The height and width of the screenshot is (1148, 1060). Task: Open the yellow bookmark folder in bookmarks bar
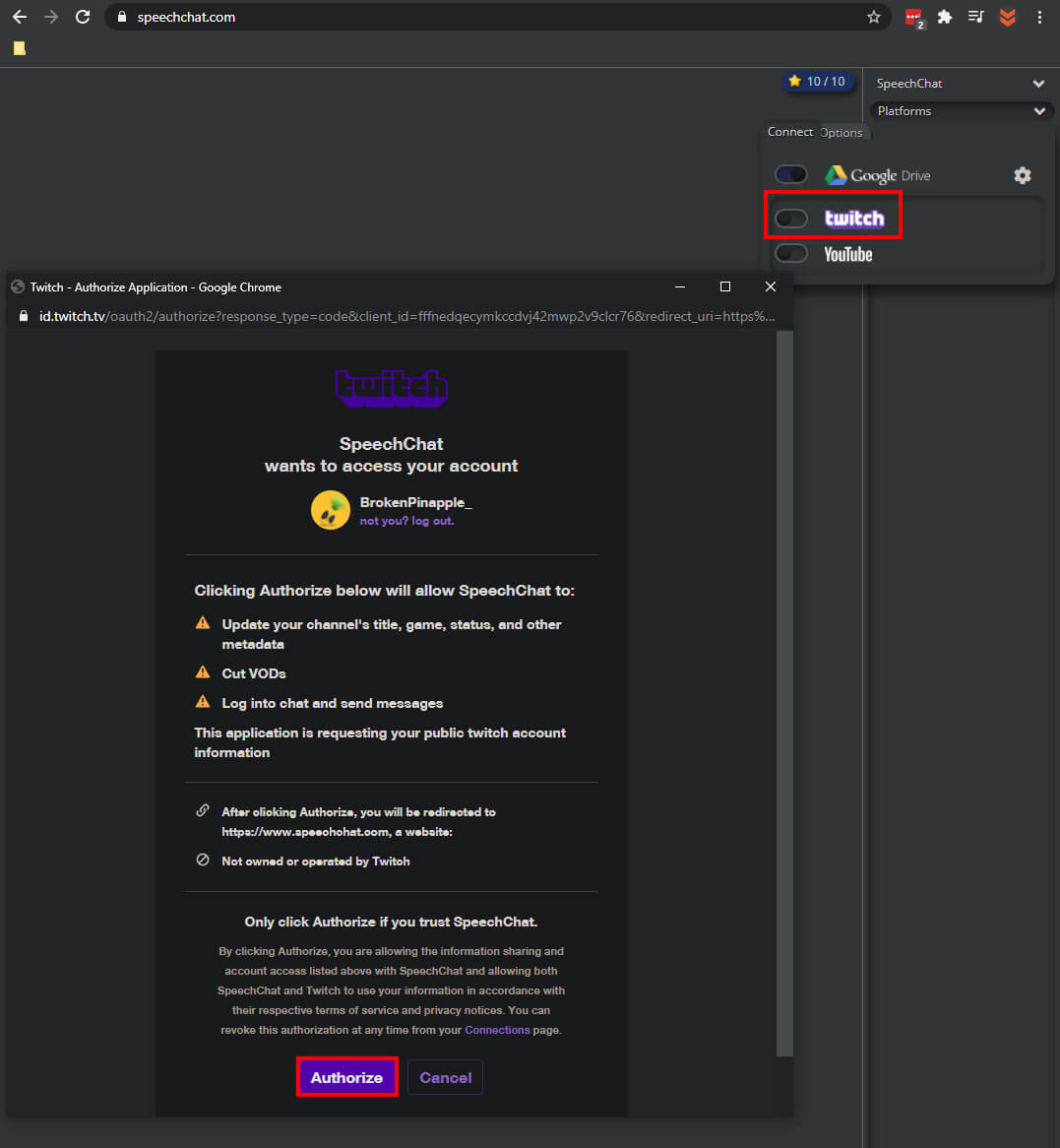coord(20,48)
